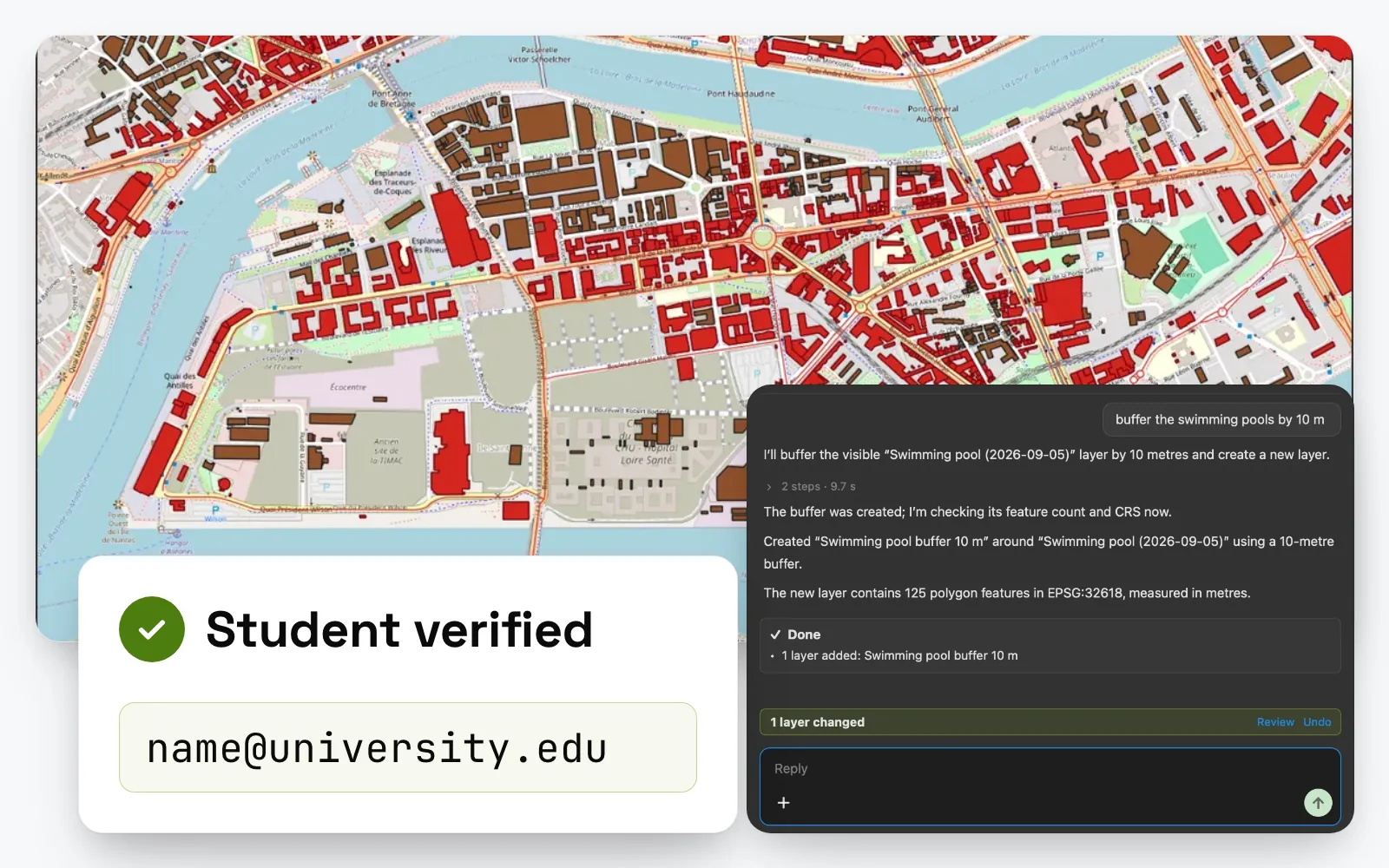Image resolution: width=1389 pixels, height=868 pixels.
Task: Select the Pont Haudaudine map label
Action: click(x=741, y=94)
